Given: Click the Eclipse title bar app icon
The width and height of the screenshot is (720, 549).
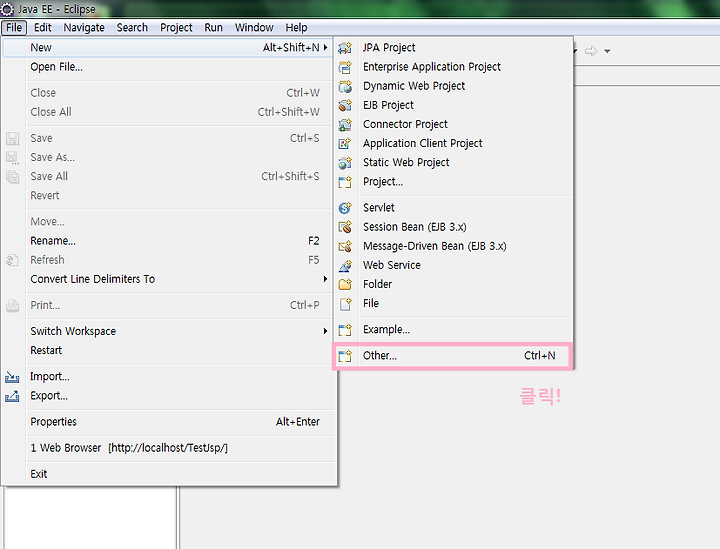Looking at the screenshot, I should (x=7, y=9).
